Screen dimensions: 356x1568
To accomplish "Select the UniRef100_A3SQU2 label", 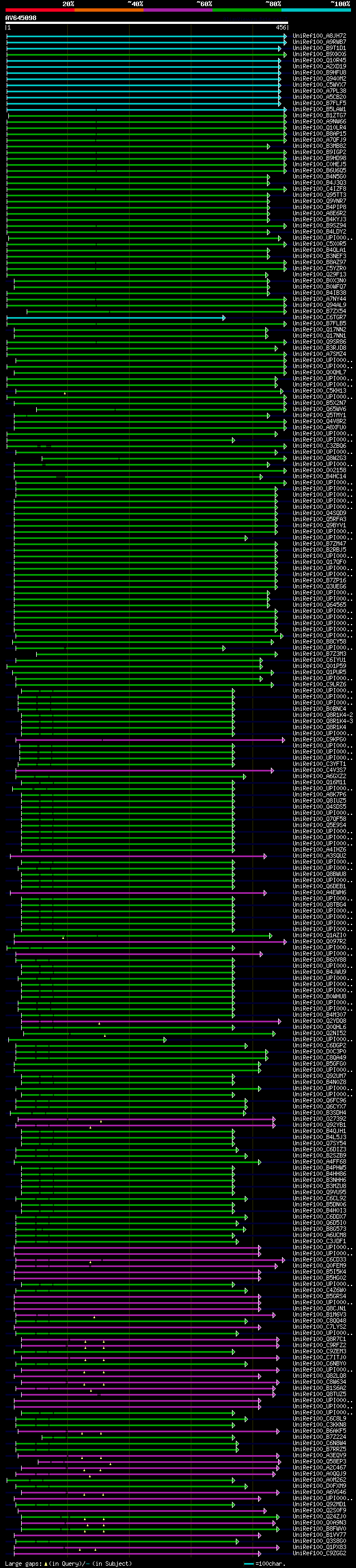I will 319,856.
